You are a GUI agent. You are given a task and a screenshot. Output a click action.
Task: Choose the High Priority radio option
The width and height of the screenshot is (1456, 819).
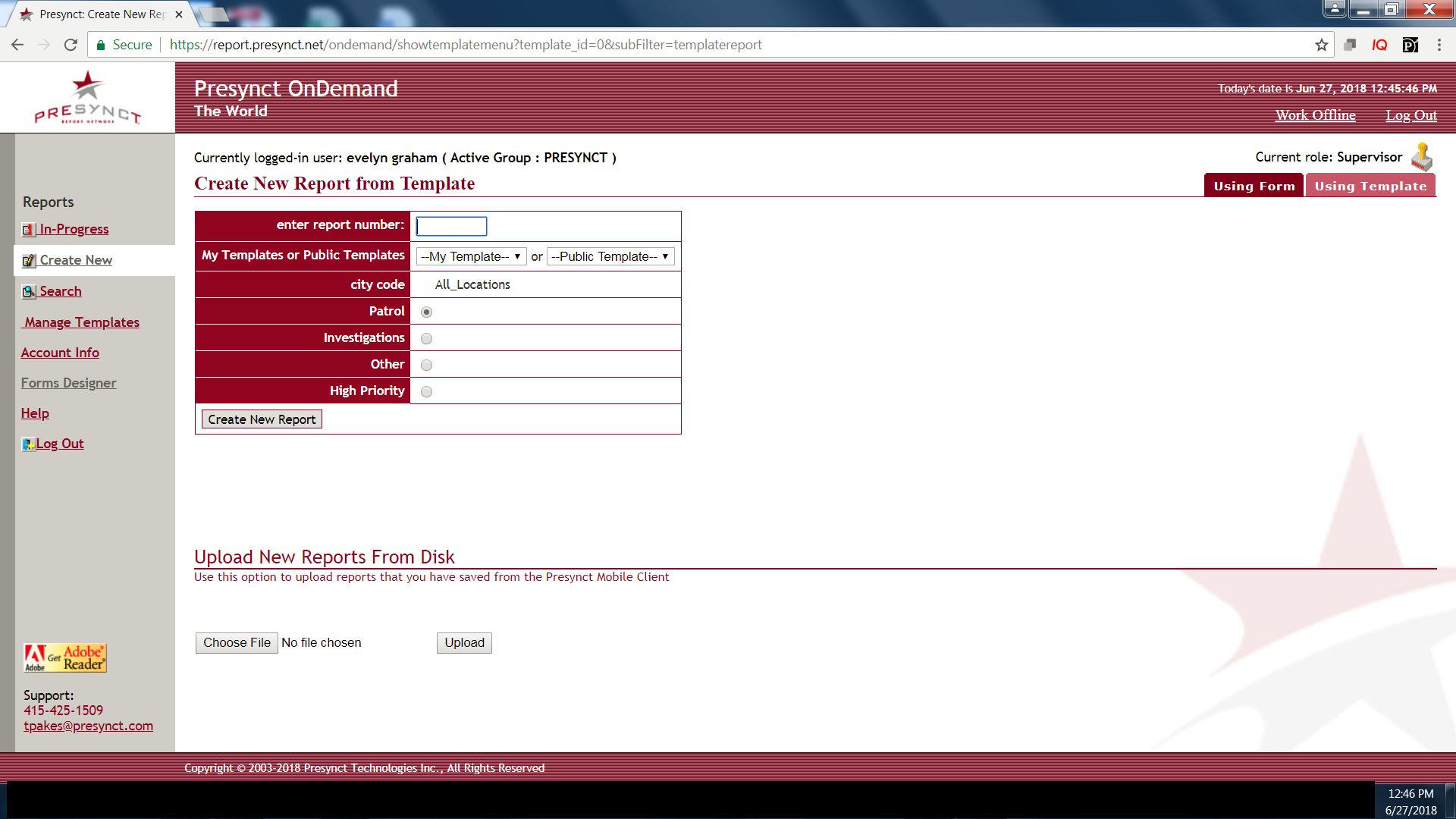click(x=427, y=392)
